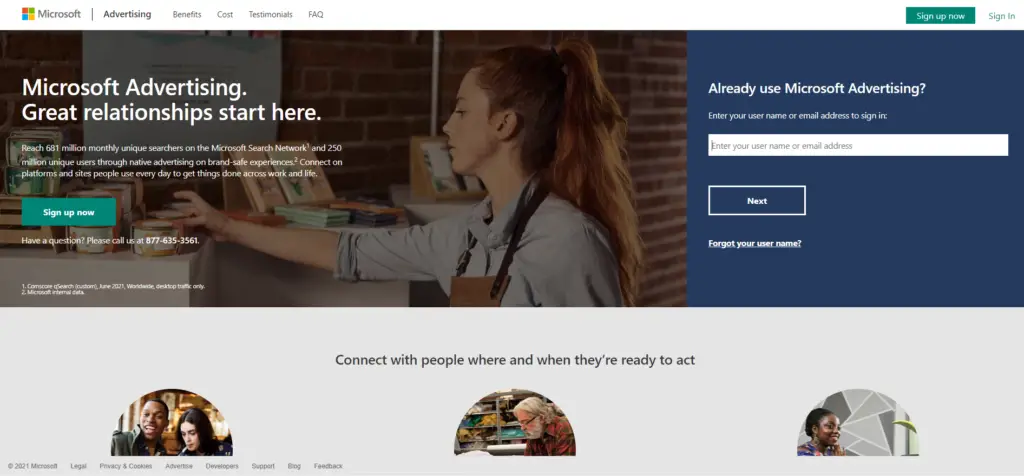The image size is (1024, 476).
Task: Open the Blog footer link
Action: click(294, 466)
